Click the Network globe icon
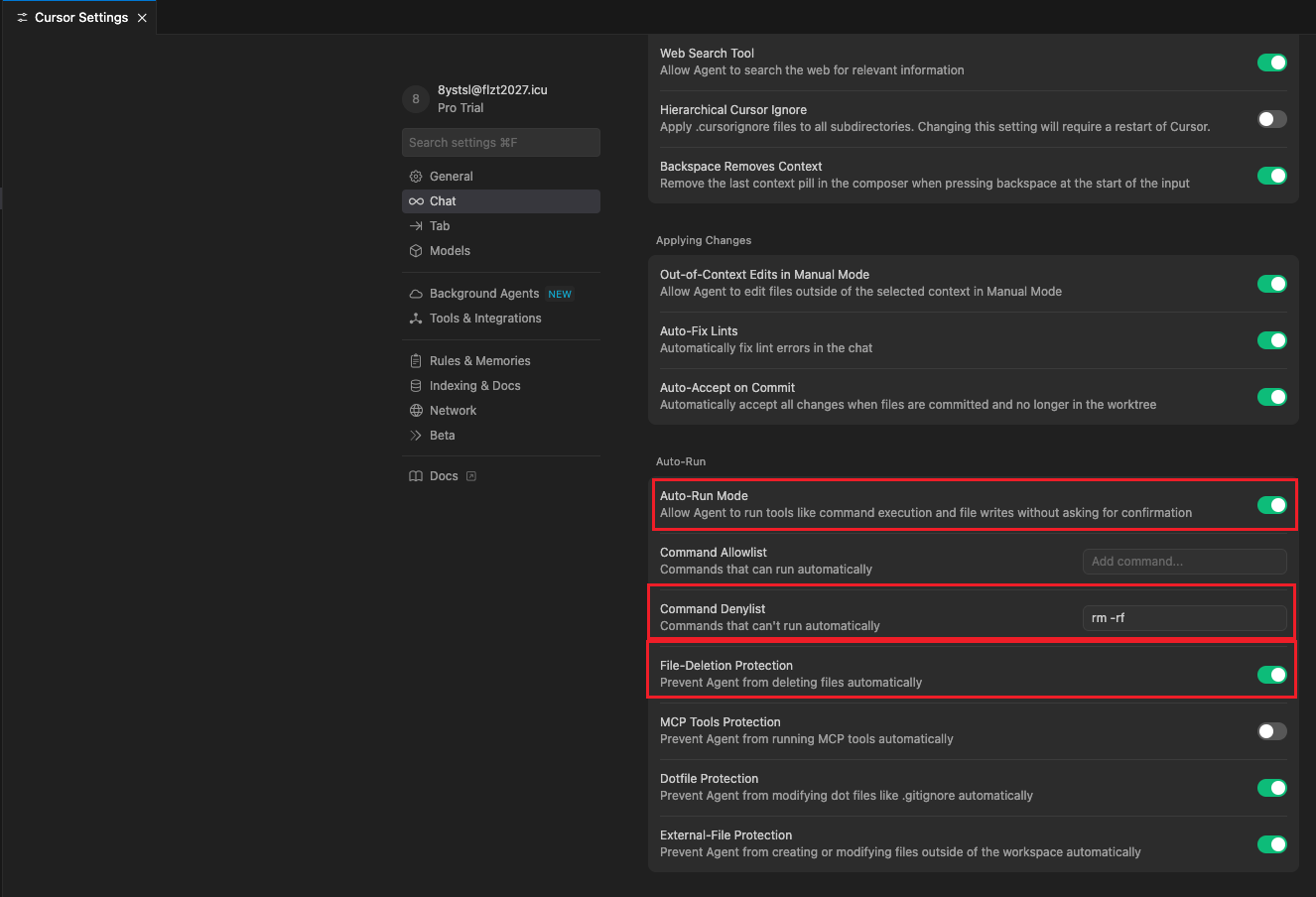The image size is (1316, 897). coord(416,411)
